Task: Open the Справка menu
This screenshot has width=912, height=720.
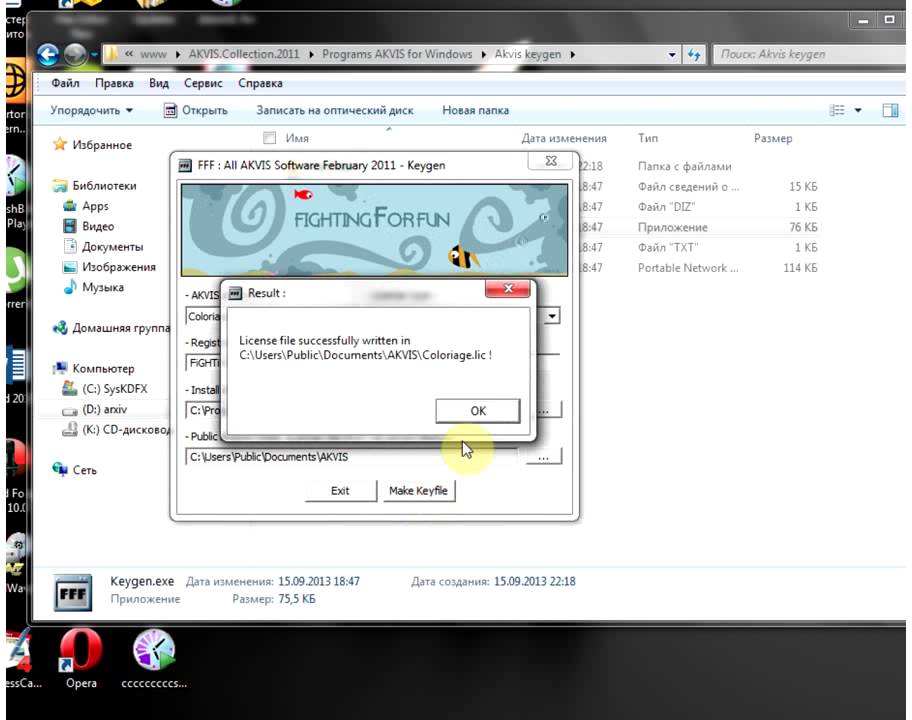Action: point(260,83)
